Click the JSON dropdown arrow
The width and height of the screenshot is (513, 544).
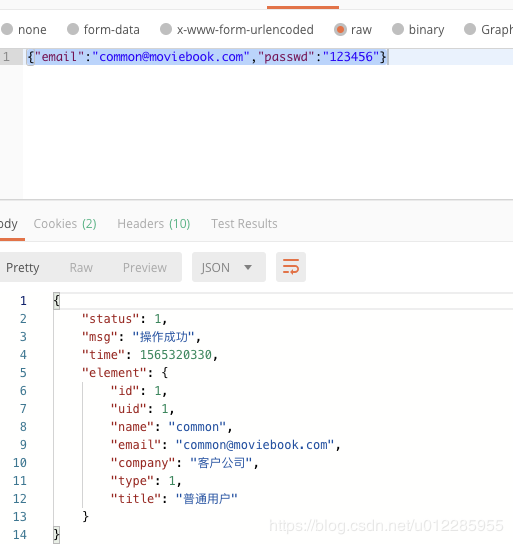click(x=248, y=267)
